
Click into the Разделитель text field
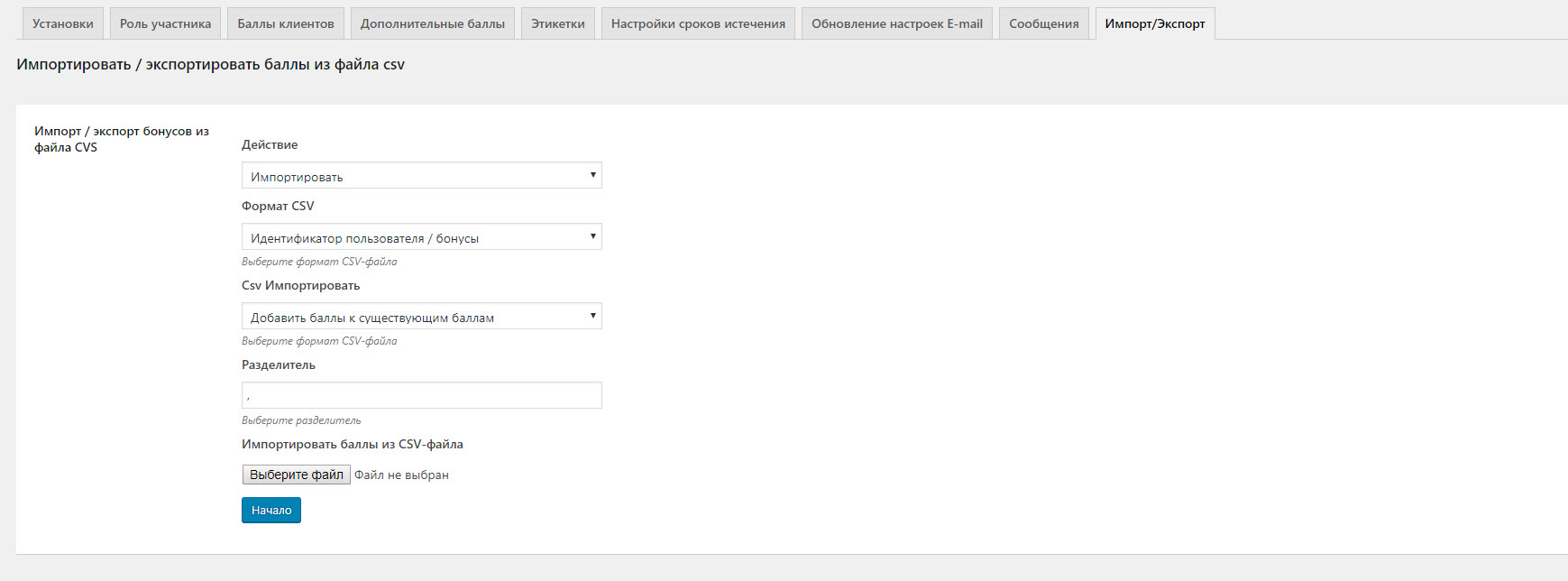coord(421,395)
